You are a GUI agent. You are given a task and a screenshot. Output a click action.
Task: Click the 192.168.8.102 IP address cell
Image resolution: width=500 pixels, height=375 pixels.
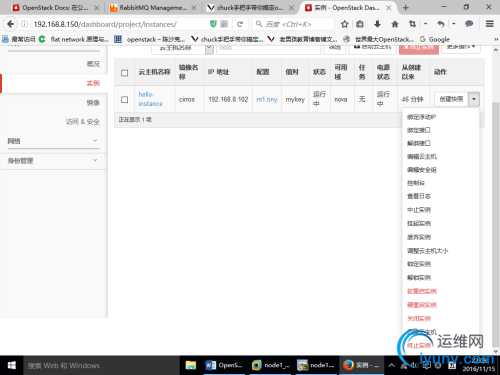click(x=228, y=99)
